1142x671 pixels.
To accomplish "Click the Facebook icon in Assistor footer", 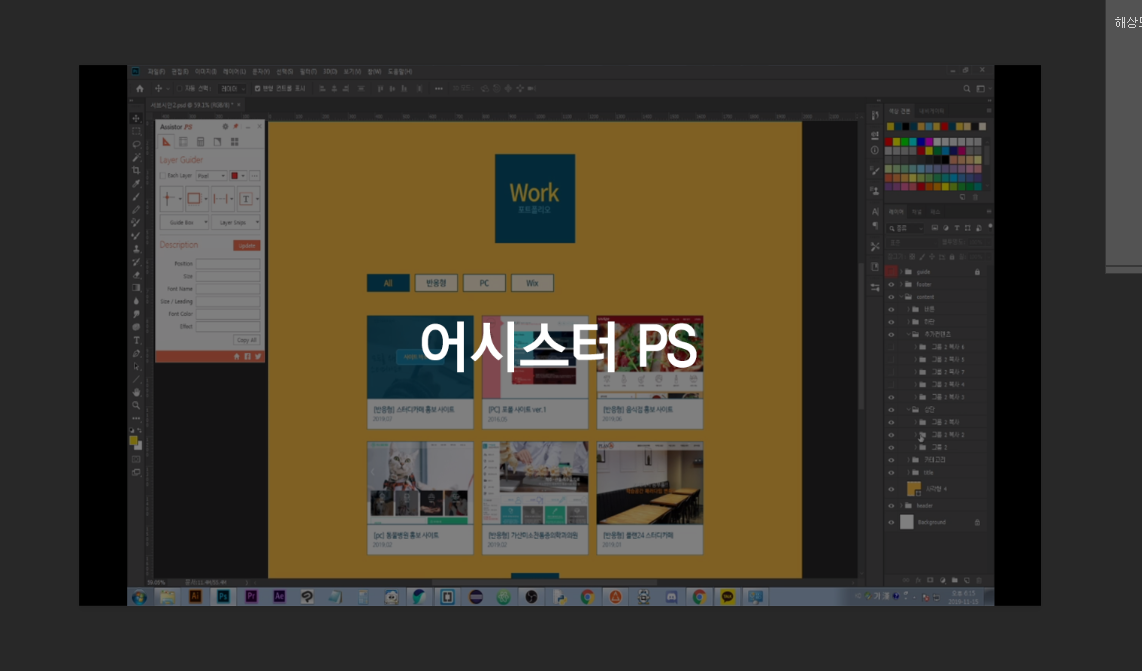I will (248, 356).
